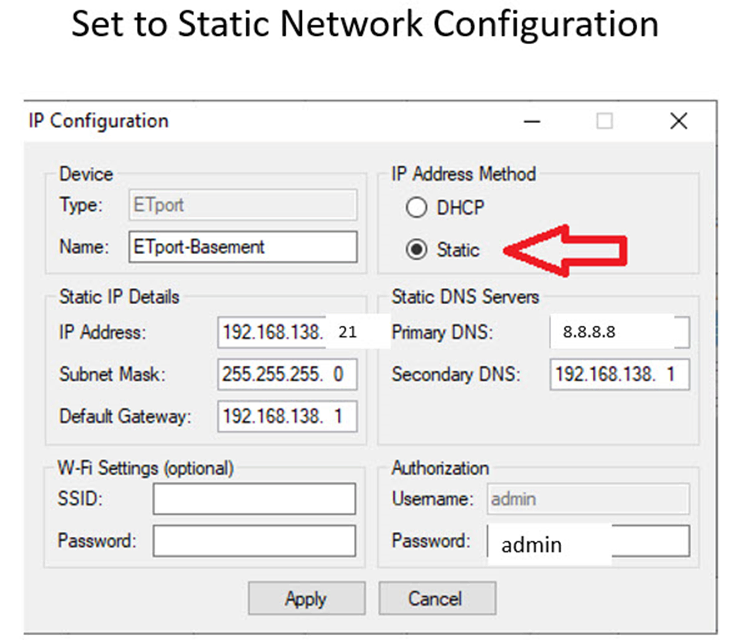733x641 pixels.
Task: Click the SSID: label
Action: [x=80, y=499]
